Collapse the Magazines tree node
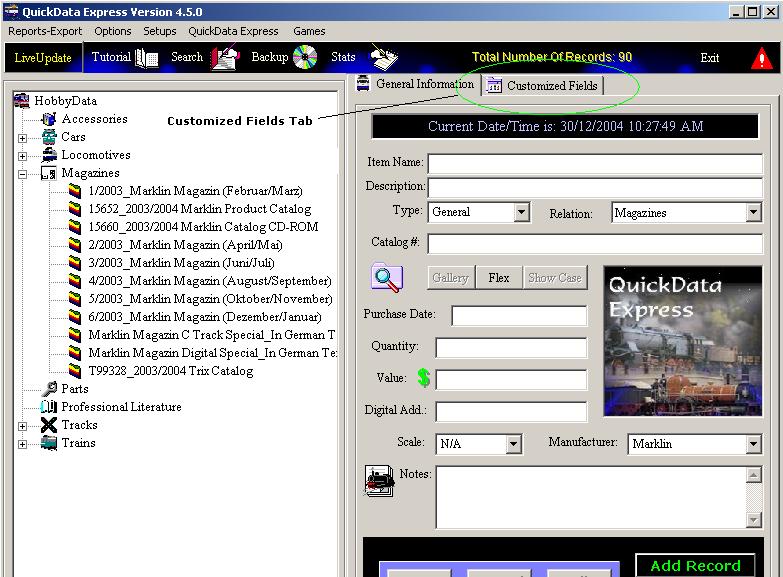Screen dimensions: 783x577 22,174
